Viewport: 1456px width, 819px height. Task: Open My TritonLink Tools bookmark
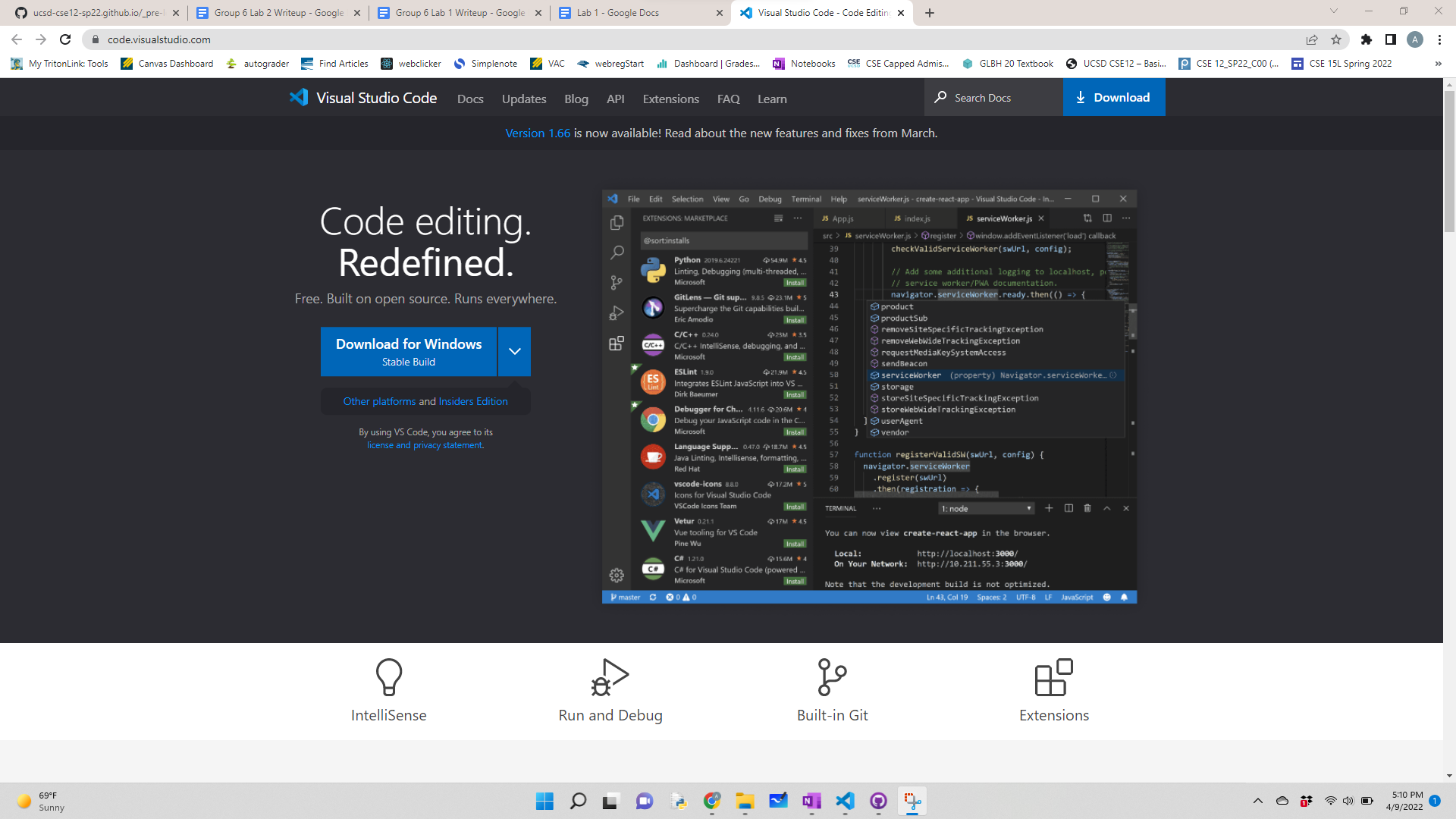[60, 64]
